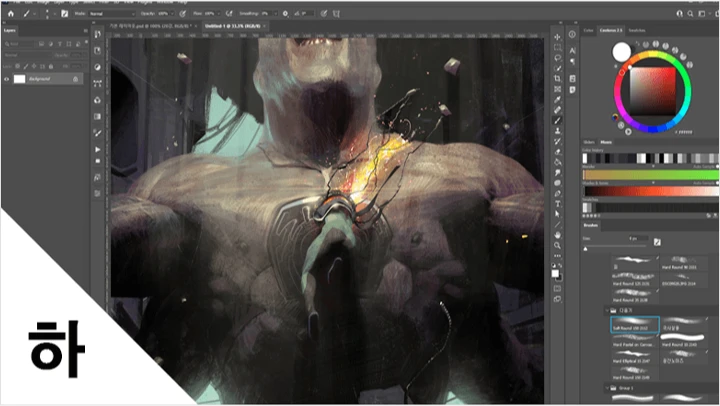Toggle lock all padlock in Layers panel
720x406 pixels.
pyautogui.click(x=51, y=66)
